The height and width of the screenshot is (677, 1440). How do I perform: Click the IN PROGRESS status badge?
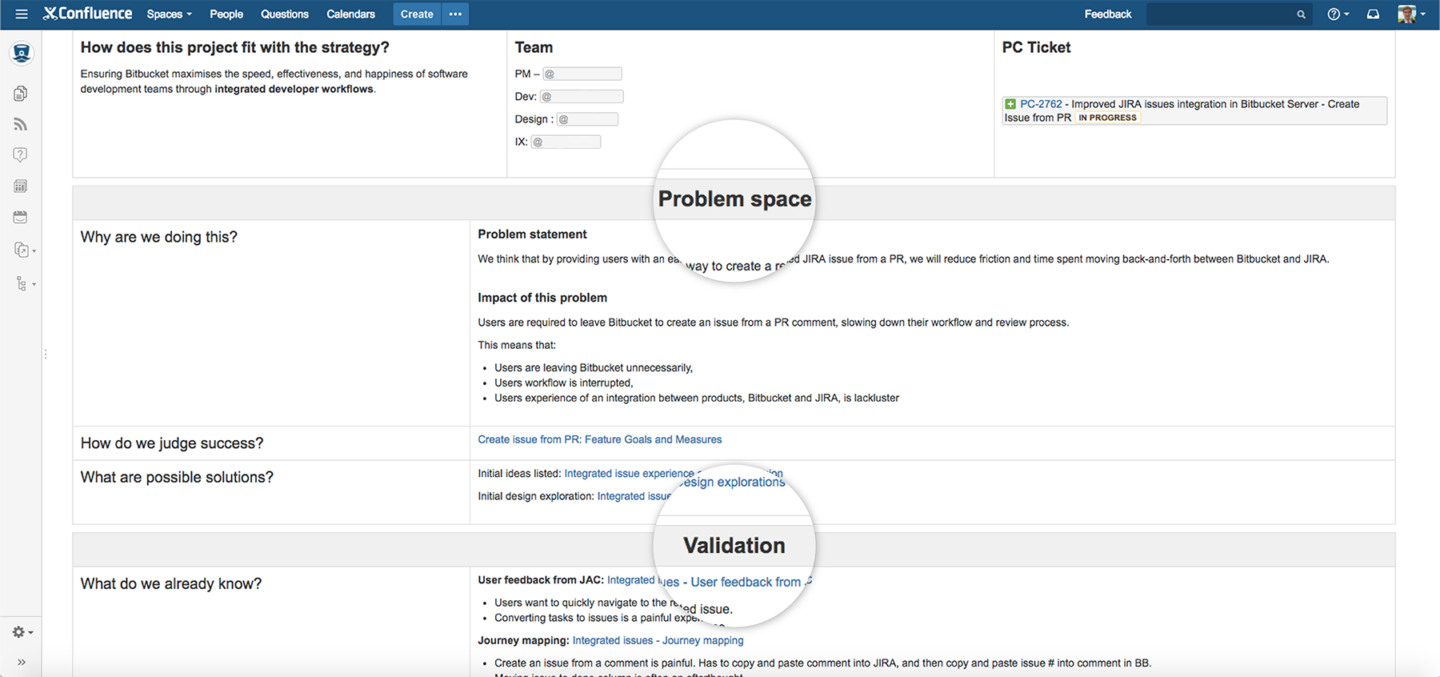click(x=1107, y=118)
